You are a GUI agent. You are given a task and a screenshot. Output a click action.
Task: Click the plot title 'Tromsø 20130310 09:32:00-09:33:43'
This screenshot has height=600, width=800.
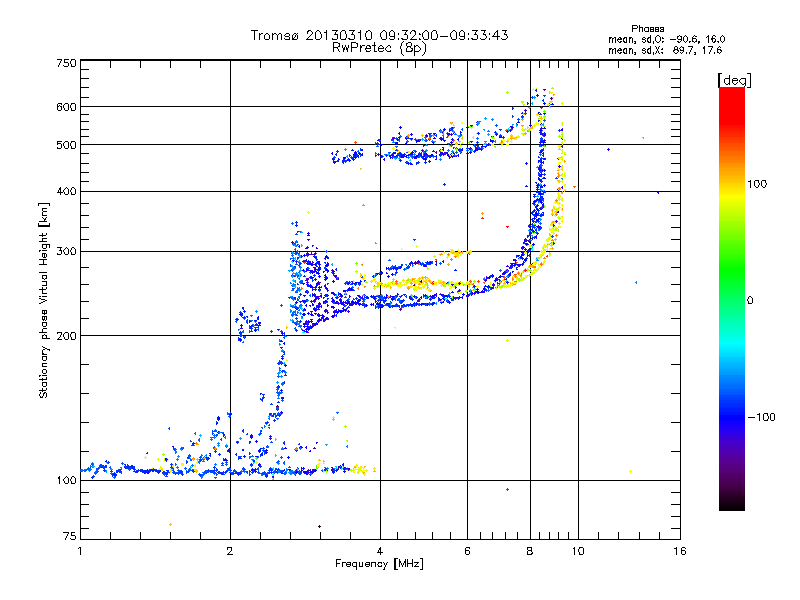tap(379, 35)
